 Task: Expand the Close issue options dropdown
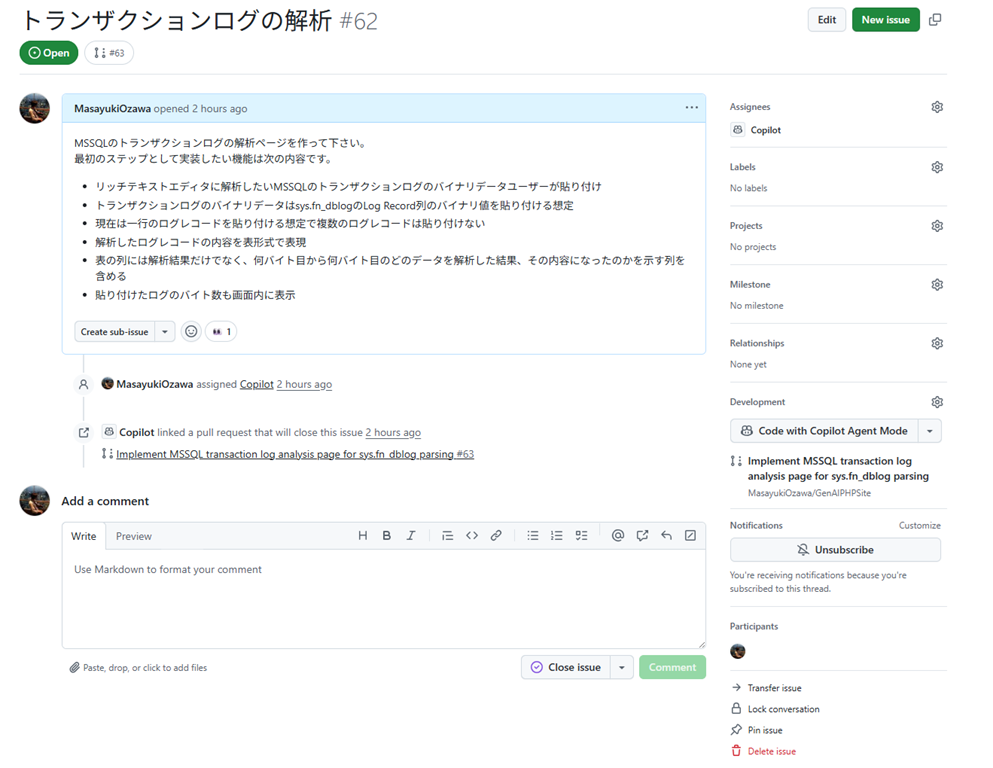coord(622,667)
